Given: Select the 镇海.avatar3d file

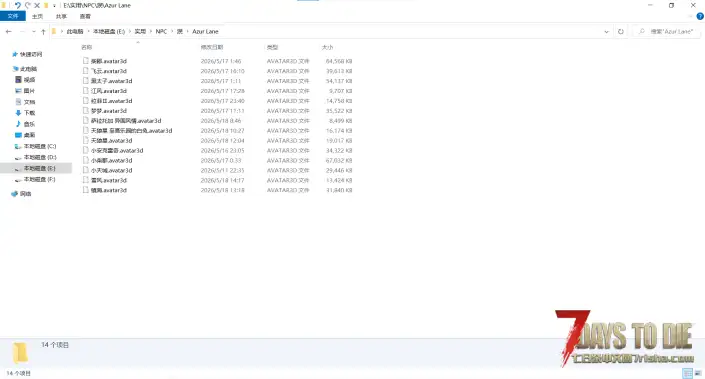Looking at the screenshot, I should click(x=109, y=190).
